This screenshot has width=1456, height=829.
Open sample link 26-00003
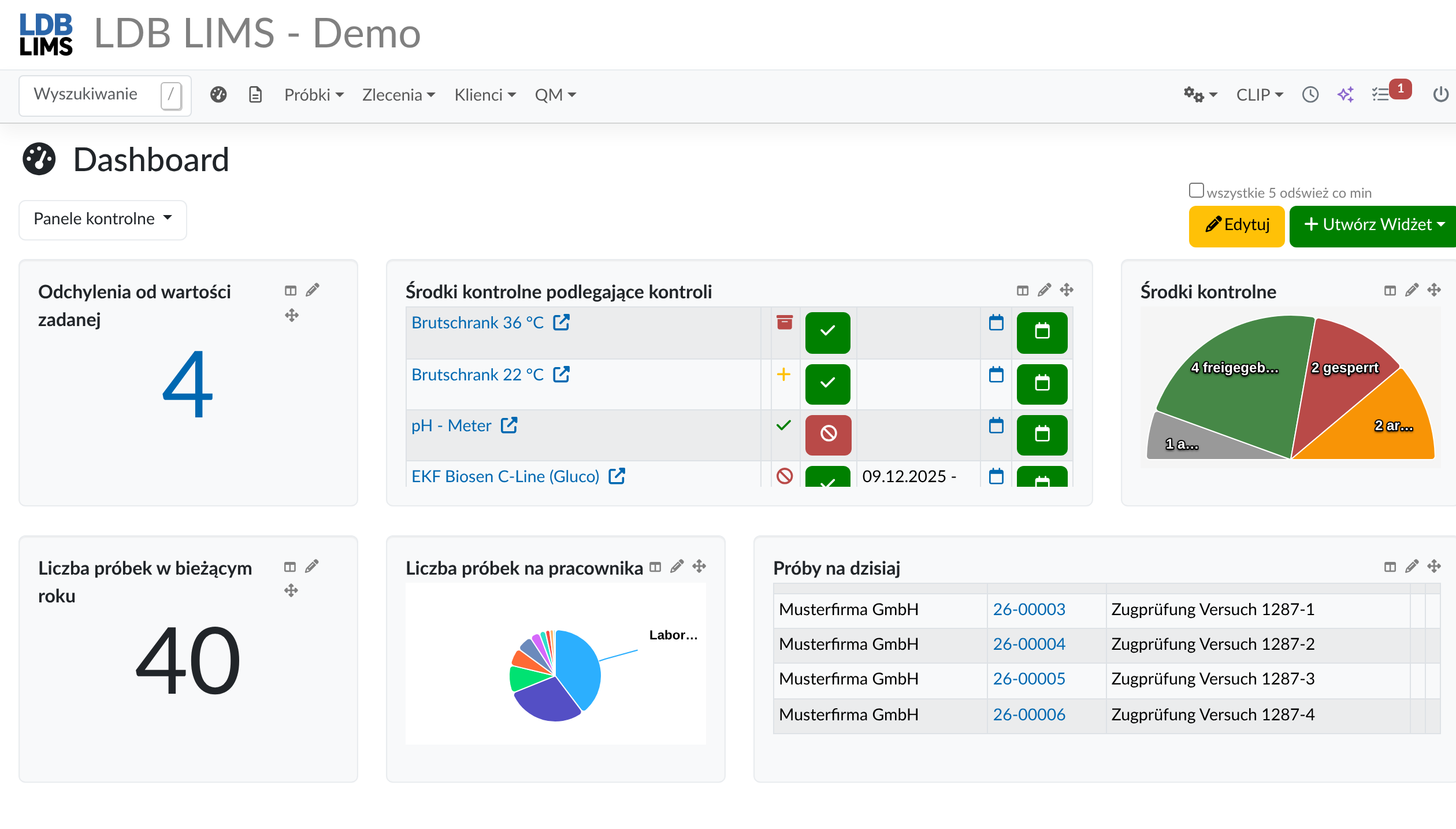click(1028, 609)
